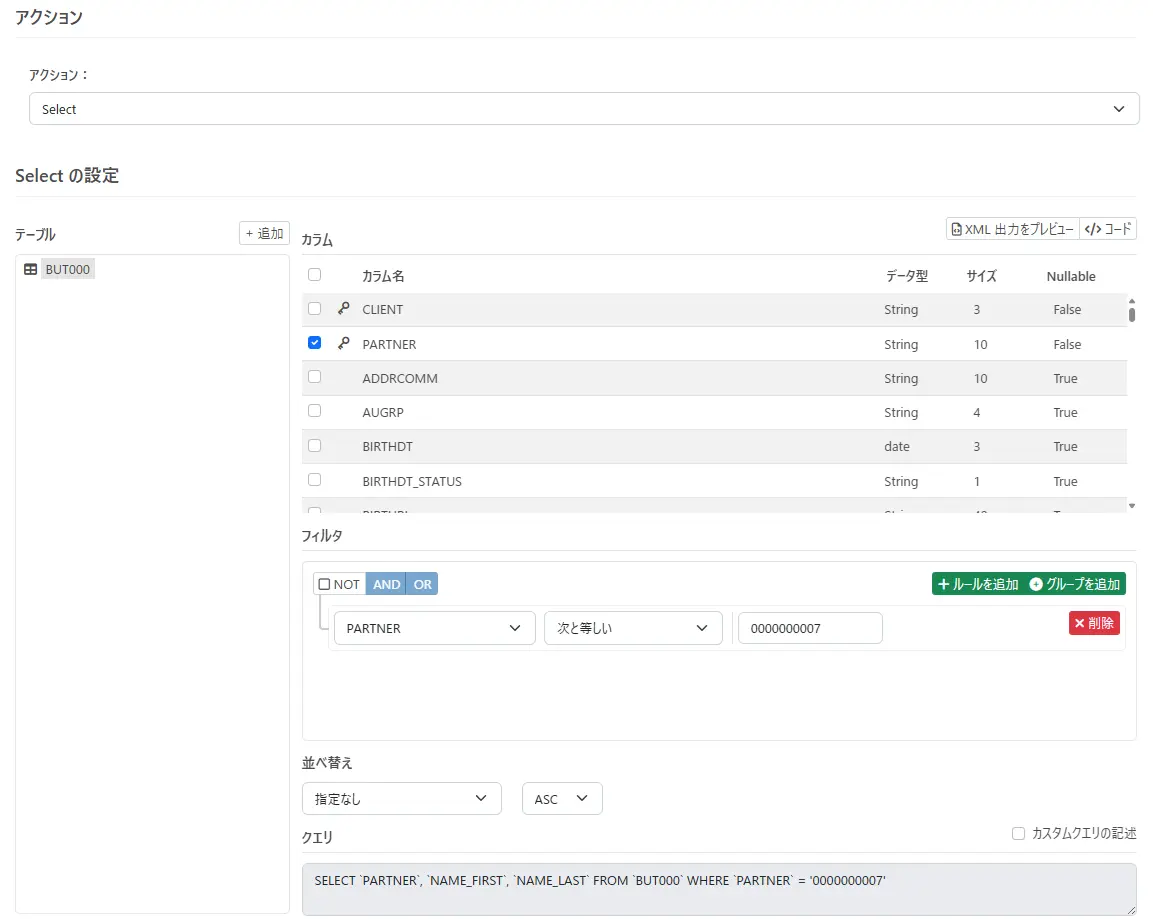Screen dimensions: 1153x919
Task: Click the BIRTHDT column name
Action: [388, 447]
